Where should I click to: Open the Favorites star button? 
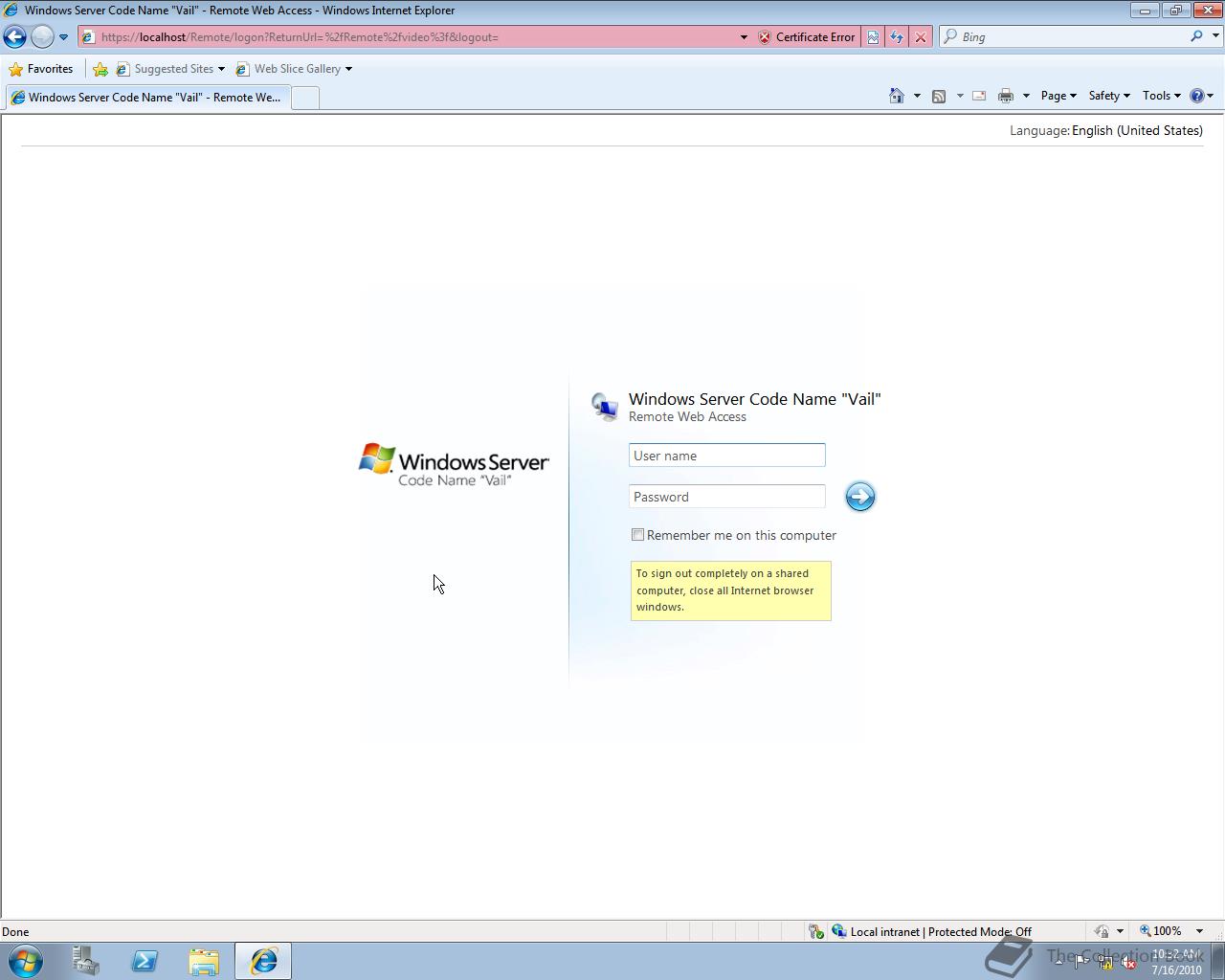tap(41, 69)
